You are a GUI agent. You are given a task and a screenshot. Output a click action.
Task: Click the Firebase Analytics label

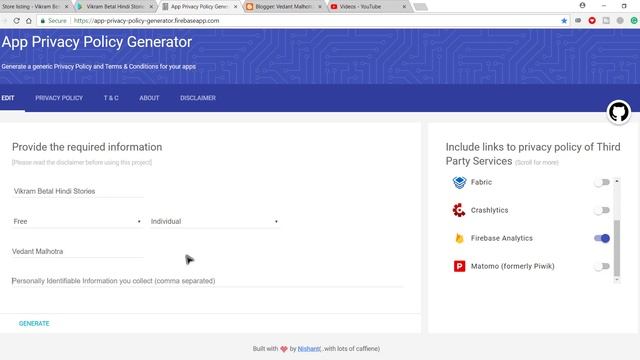coord(502,238)
